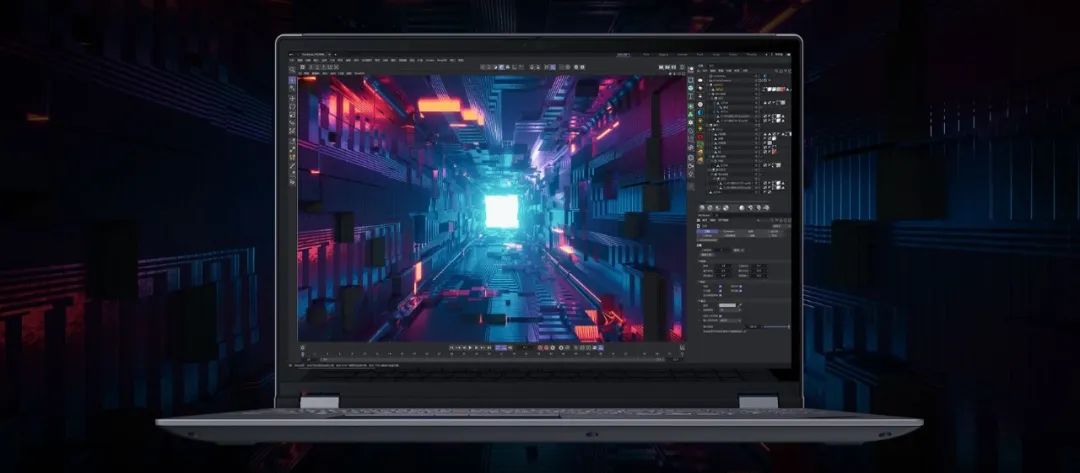This screenshot has height=473, width=1080.
Task: Click on the timeline frame ruler
Action: click(x=490, y=354)
